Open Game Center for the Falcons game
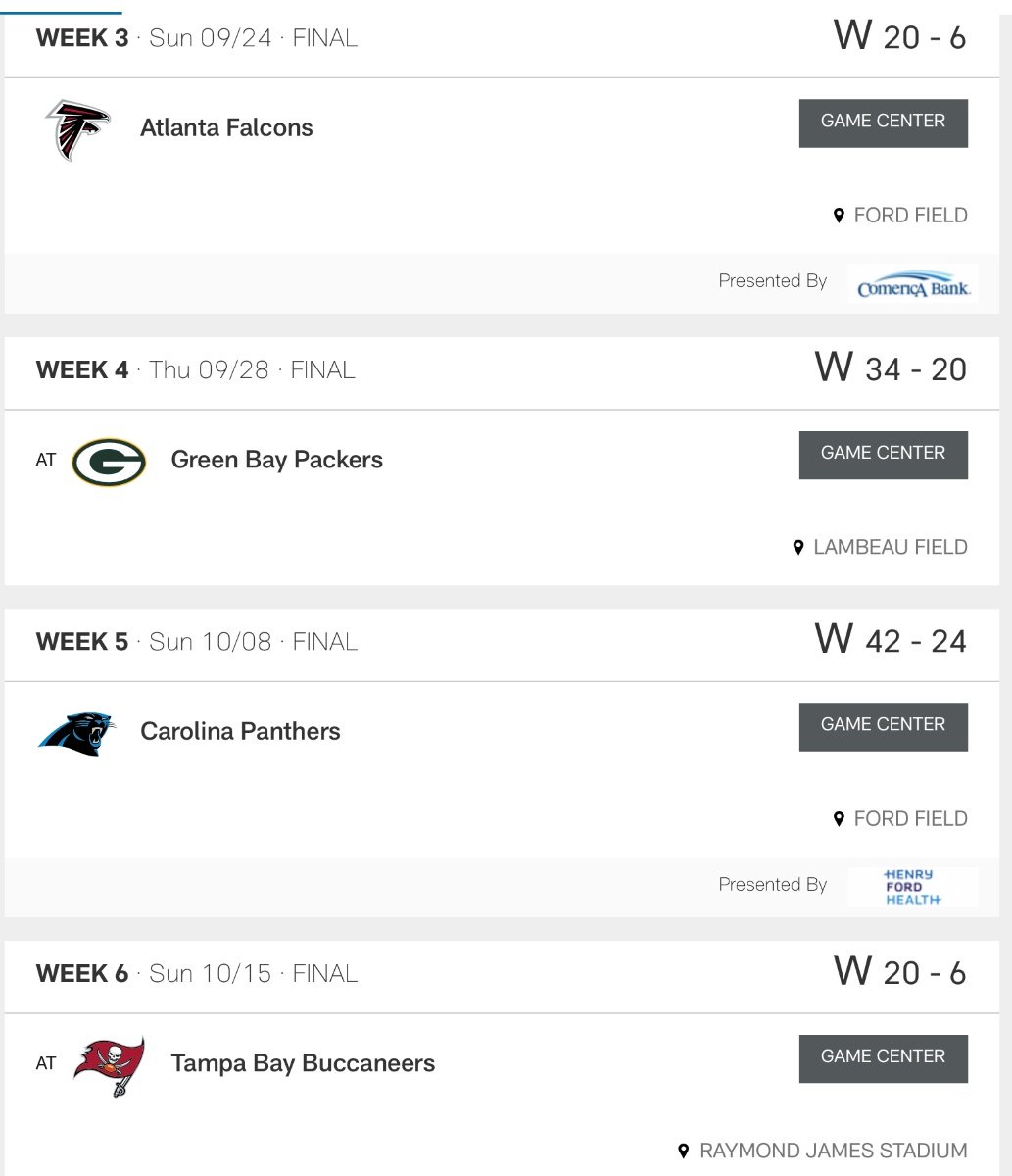 click(x=883, y=122)
